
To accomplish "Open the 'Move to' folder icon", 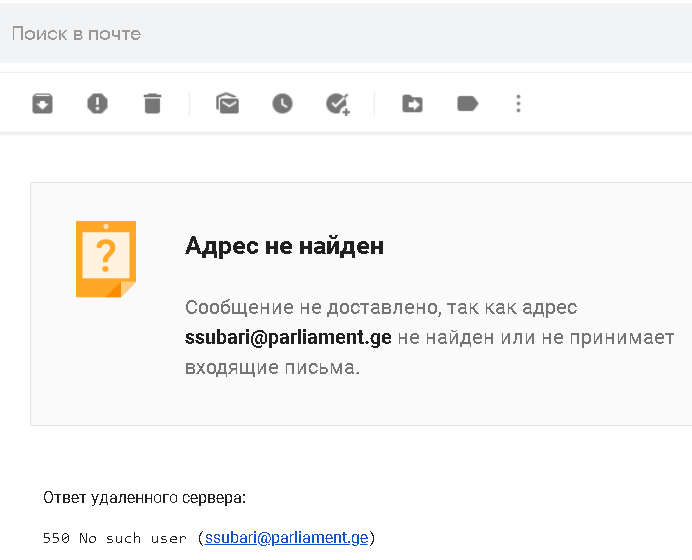I will click(x=412, y=103).
